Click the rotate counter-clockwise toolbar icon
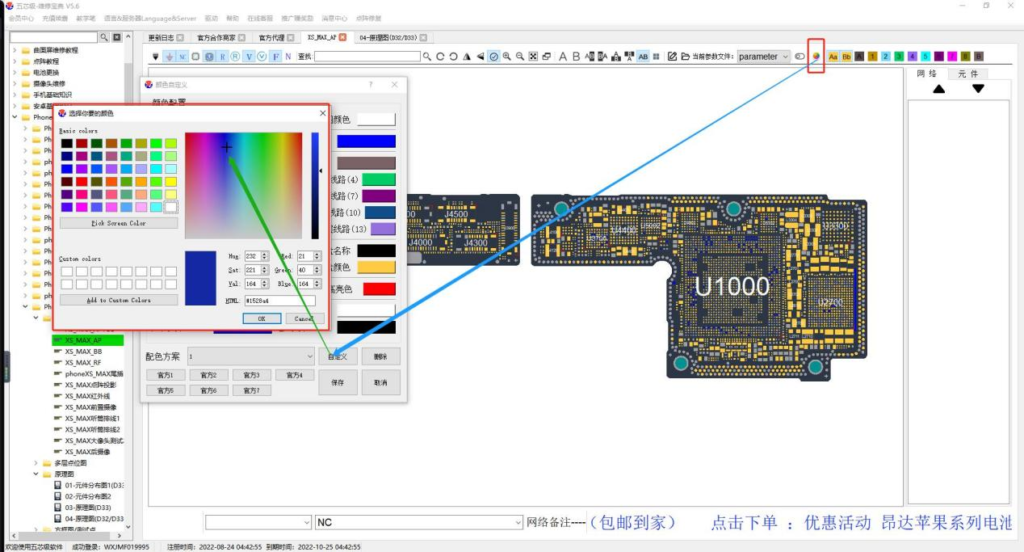 (x=453, y=56)
